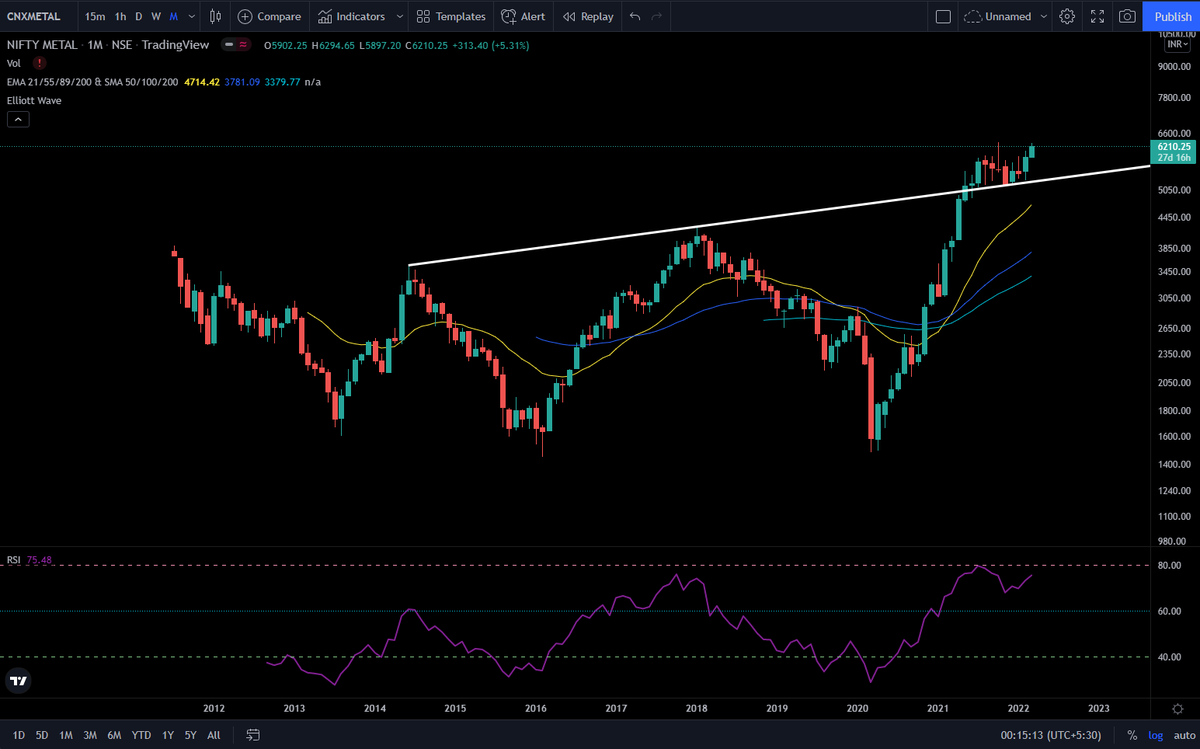Toggle auto scale mode

point(1184,735)
